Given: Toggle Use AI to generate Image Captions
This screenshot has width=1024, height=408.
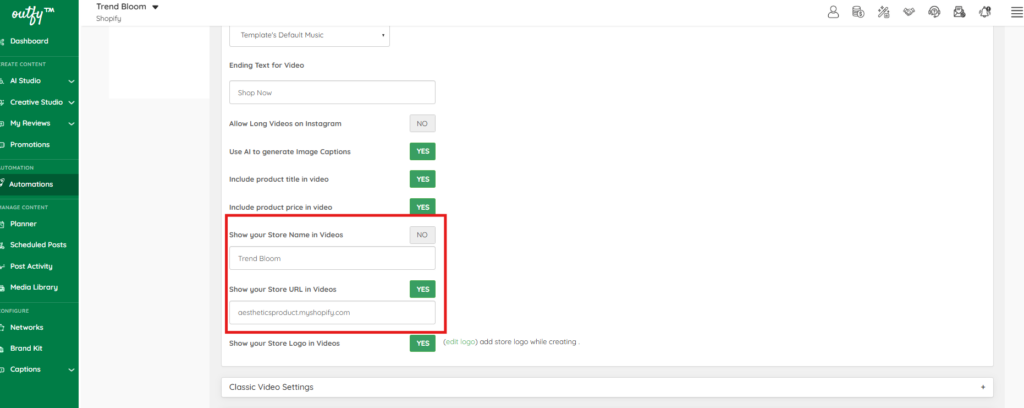Looking at the screenshot, I should click(422, 151).
